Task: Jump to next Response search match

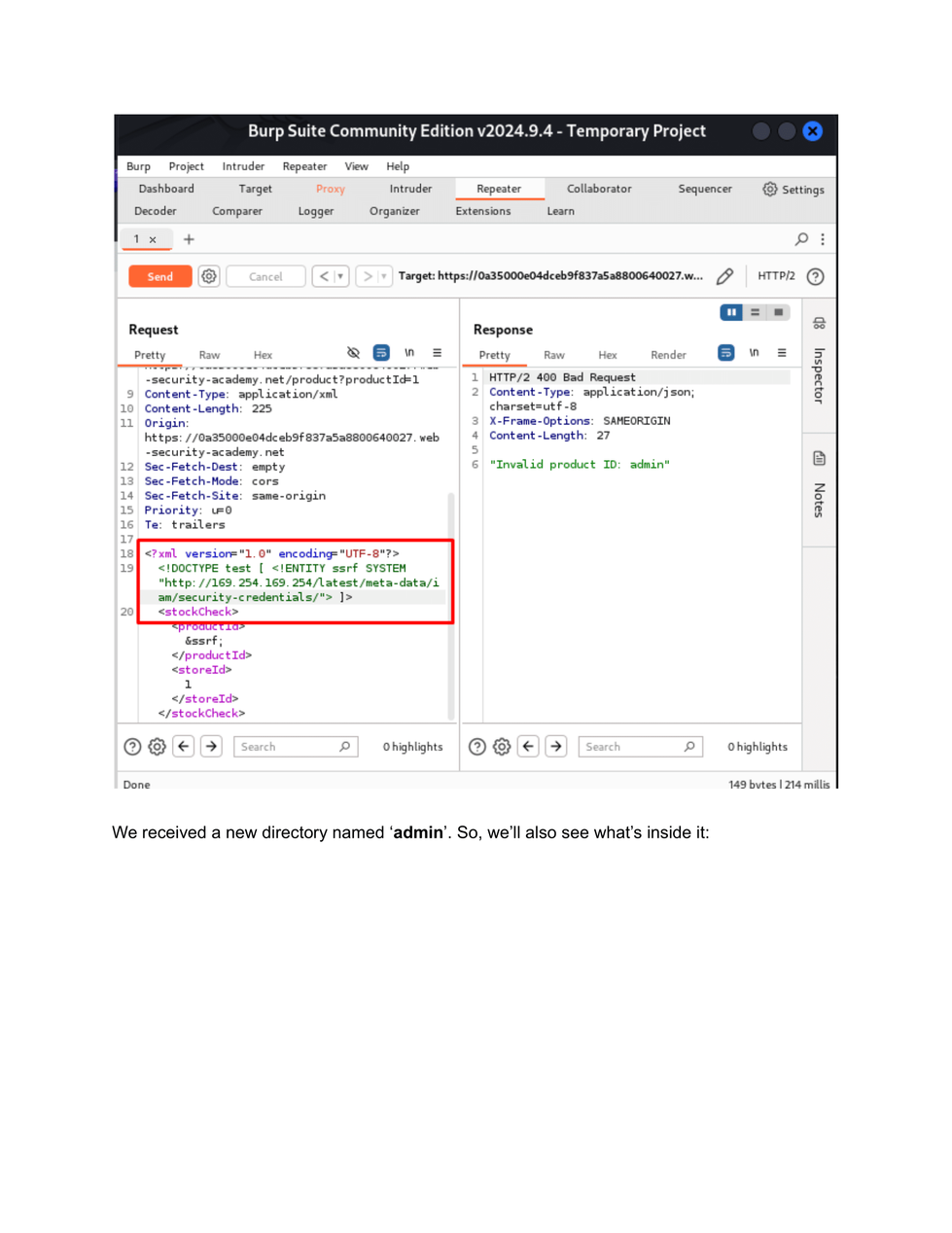Action: point(555,747)
